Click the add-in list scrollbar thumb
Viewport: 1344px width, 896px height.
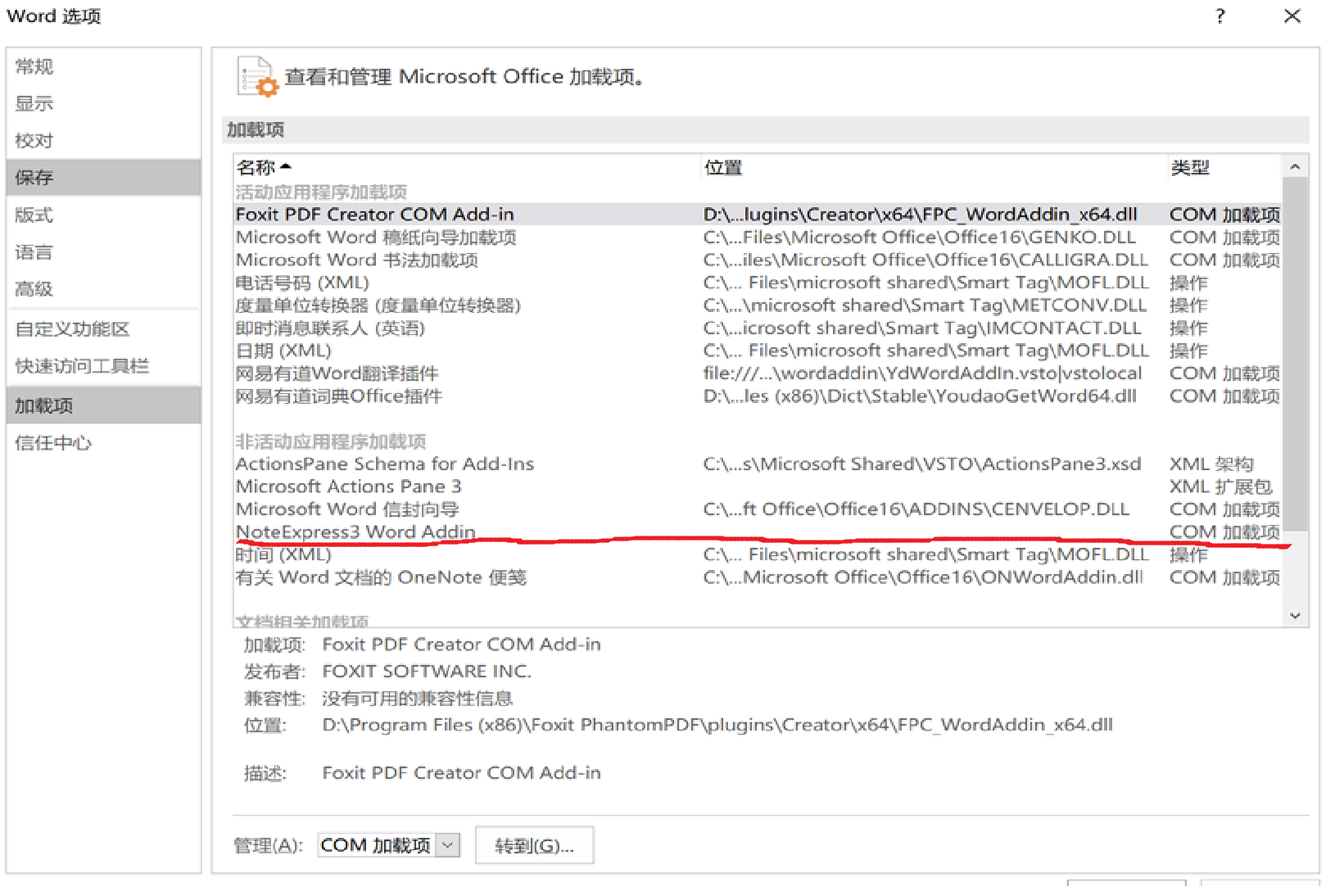click(1295, 354)
